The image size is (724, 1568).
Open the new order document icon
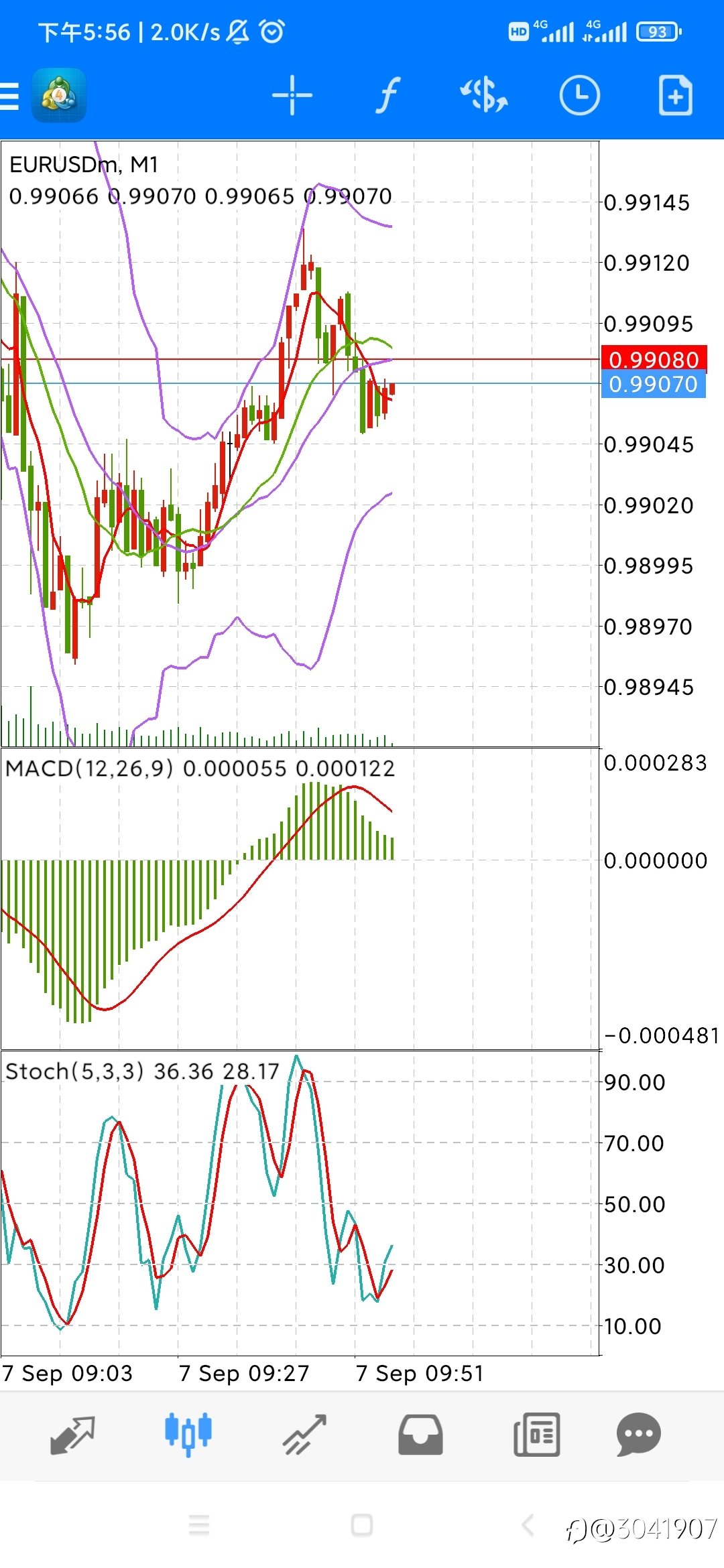[x=675, y=96]
